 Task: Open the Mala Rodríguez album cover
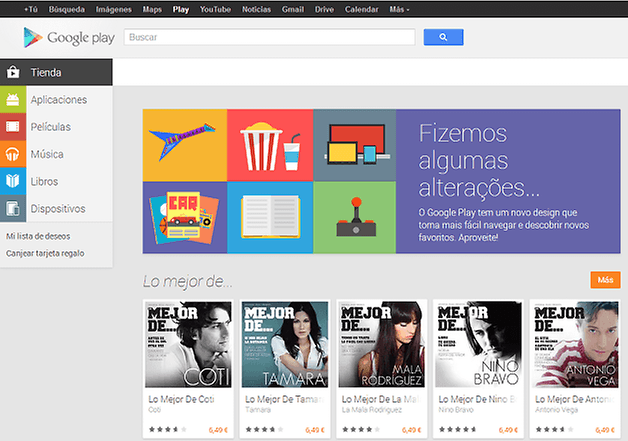pos(382,344)
